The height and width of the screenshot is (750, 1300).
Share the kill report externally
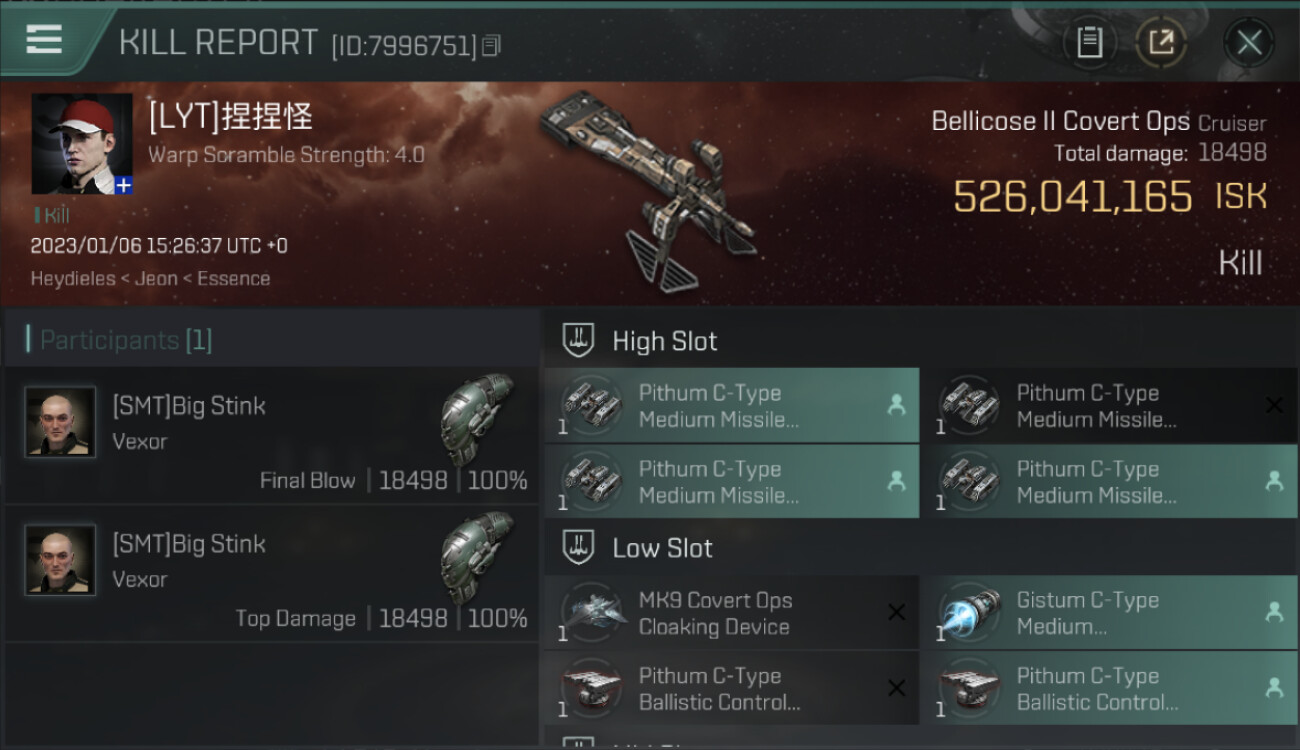(1161, 42)
